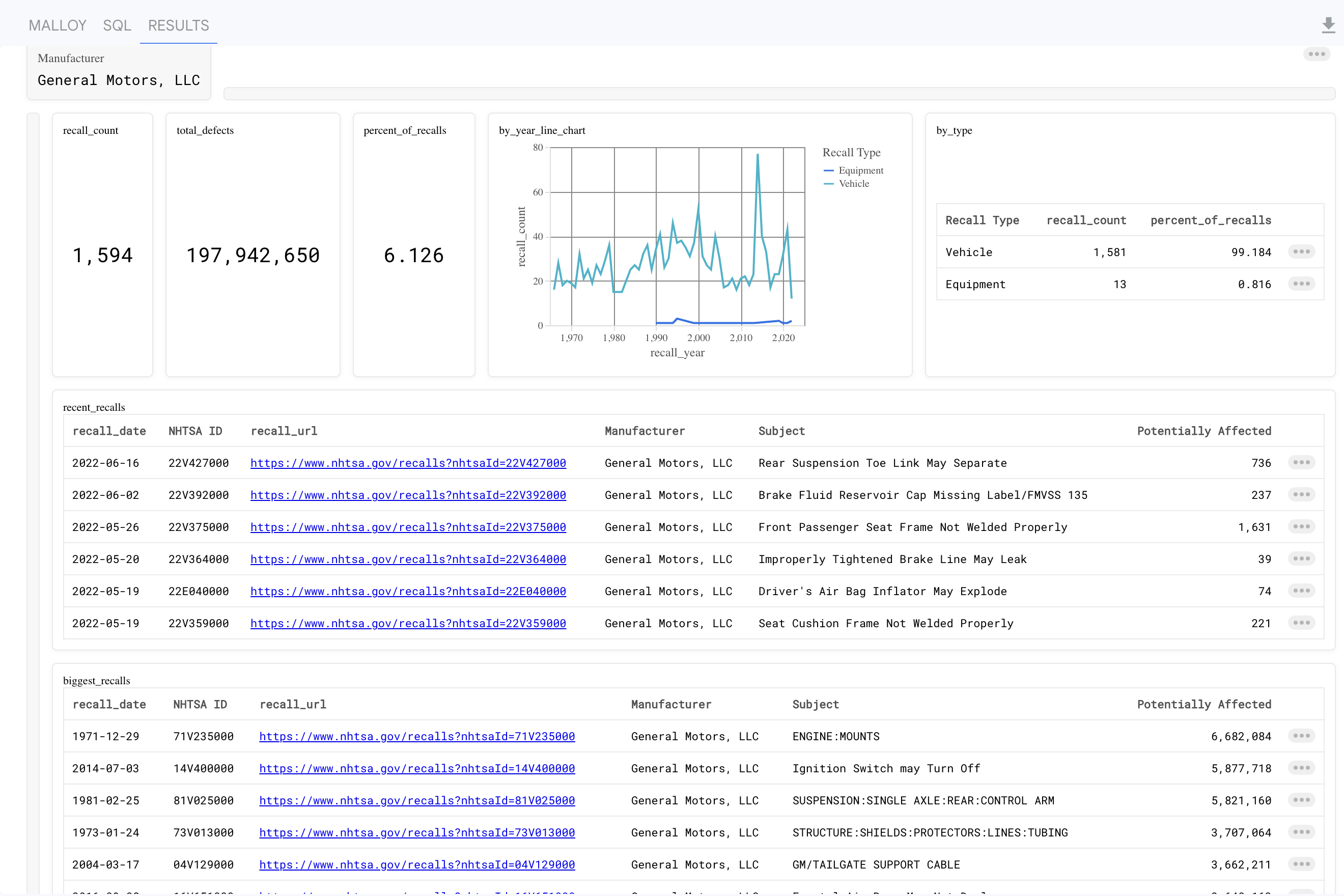Open three-dot menu for STRUCTURE:SHIELDS row
The width and height of the screenshot is (1344, 896).
[x=1301, y=831]
